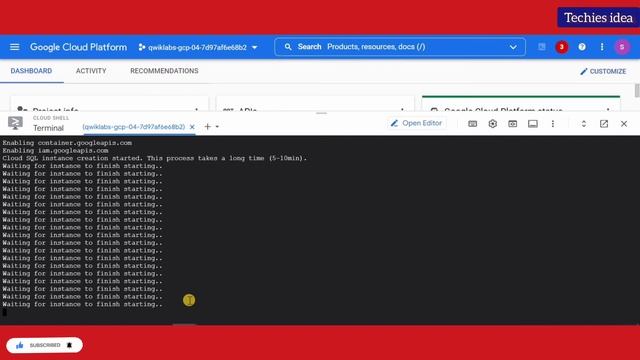Switch to the RECOMMENDATIONS tab
Image resolution: width=640 pixels, height=360 pixels.
pyautogui.click(x=164, y=71)
